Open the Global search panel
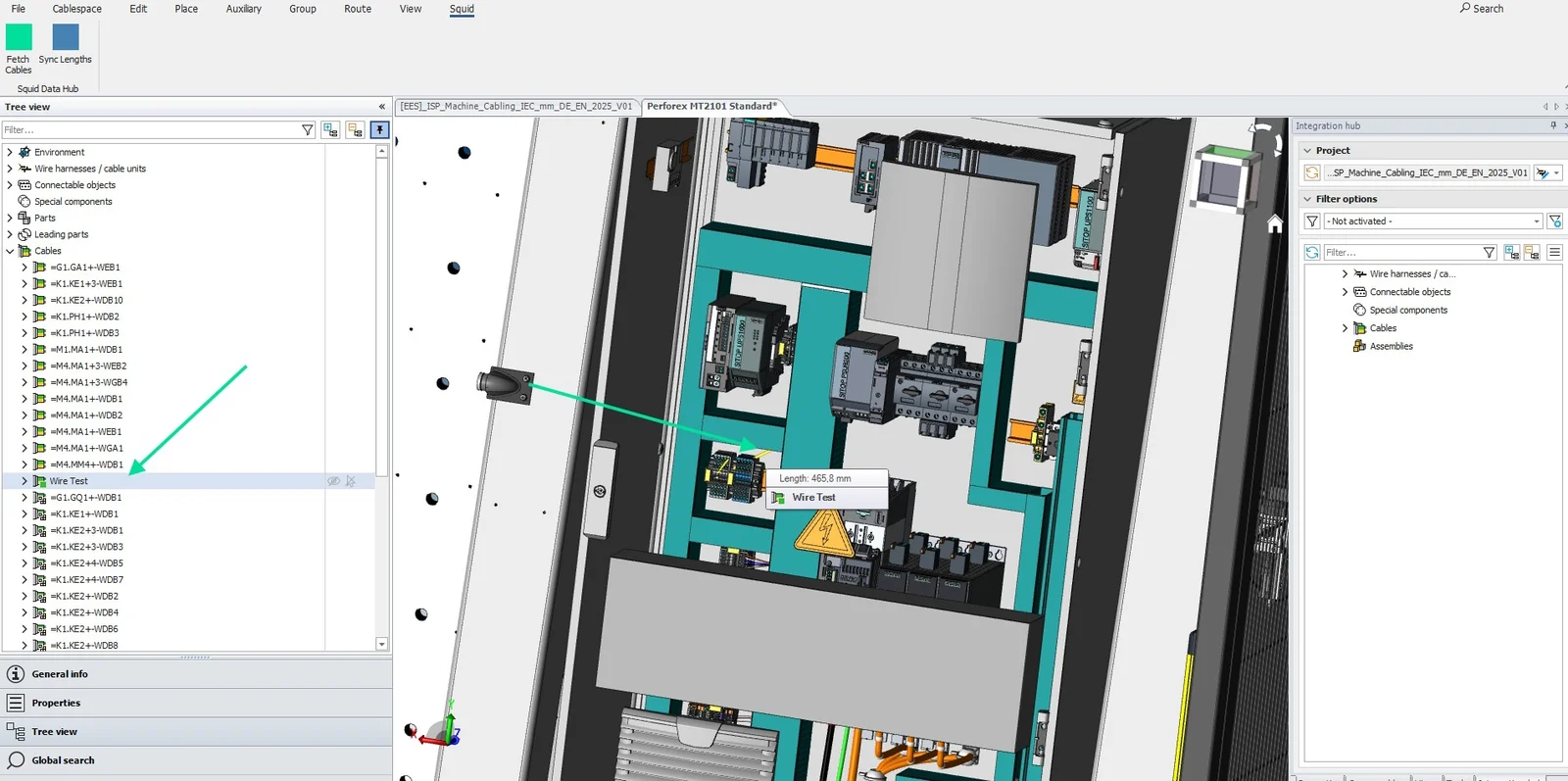Screen dimensions: 1568x781 click(196, 760)
